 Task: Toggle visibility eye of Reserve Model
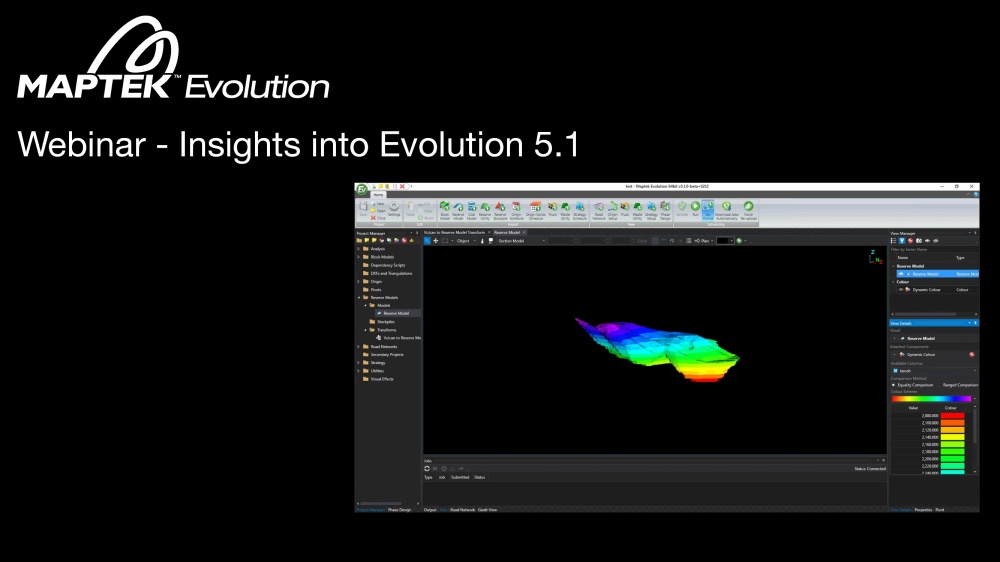[x=901, y=274]
